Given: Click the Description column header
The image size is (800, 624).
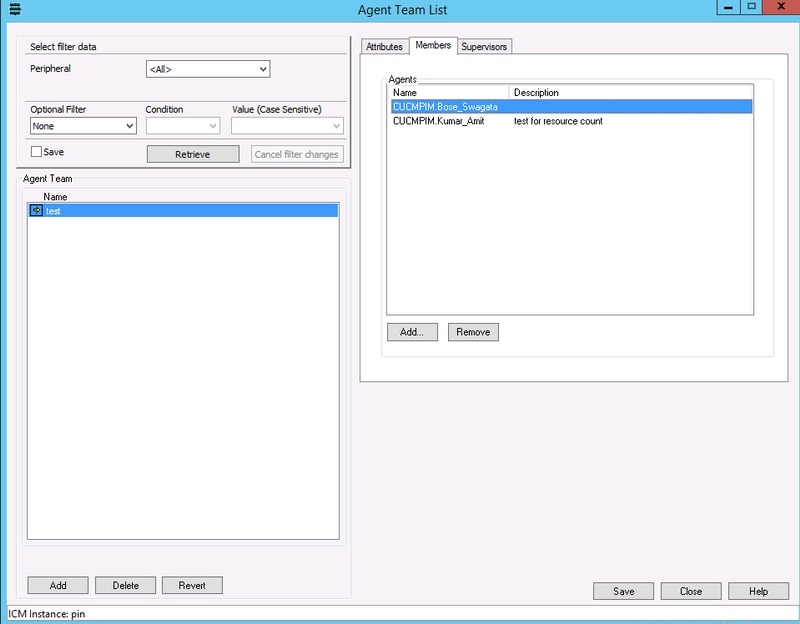Looking at the screenshot, I should pyautogui.click(x=631, y=92).
